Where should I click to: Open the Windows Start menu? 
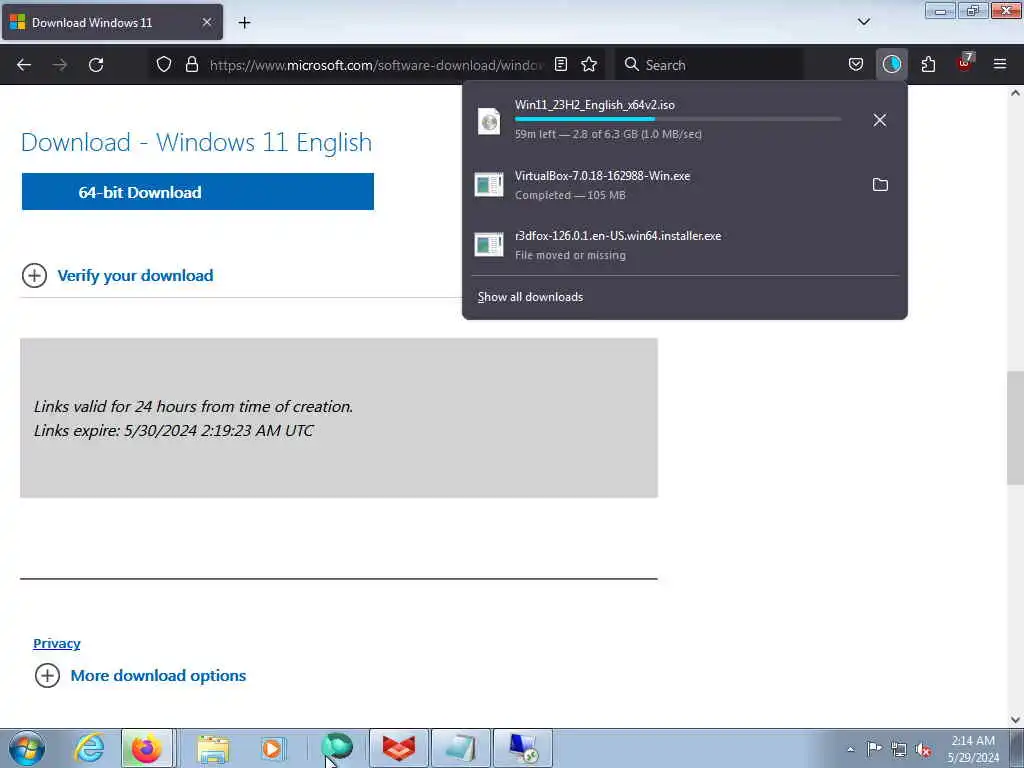[27, 748]
